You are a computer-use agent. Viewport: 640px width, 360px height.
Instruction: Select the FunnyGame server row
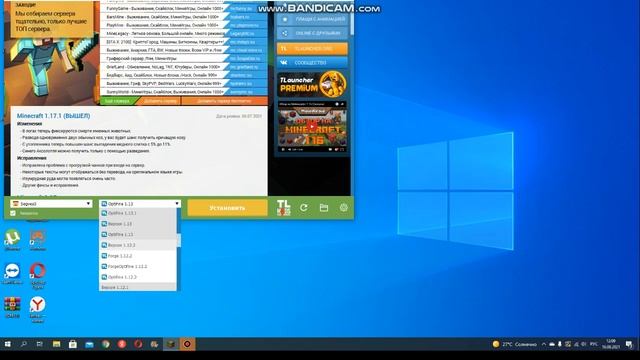tap(184, 8)
